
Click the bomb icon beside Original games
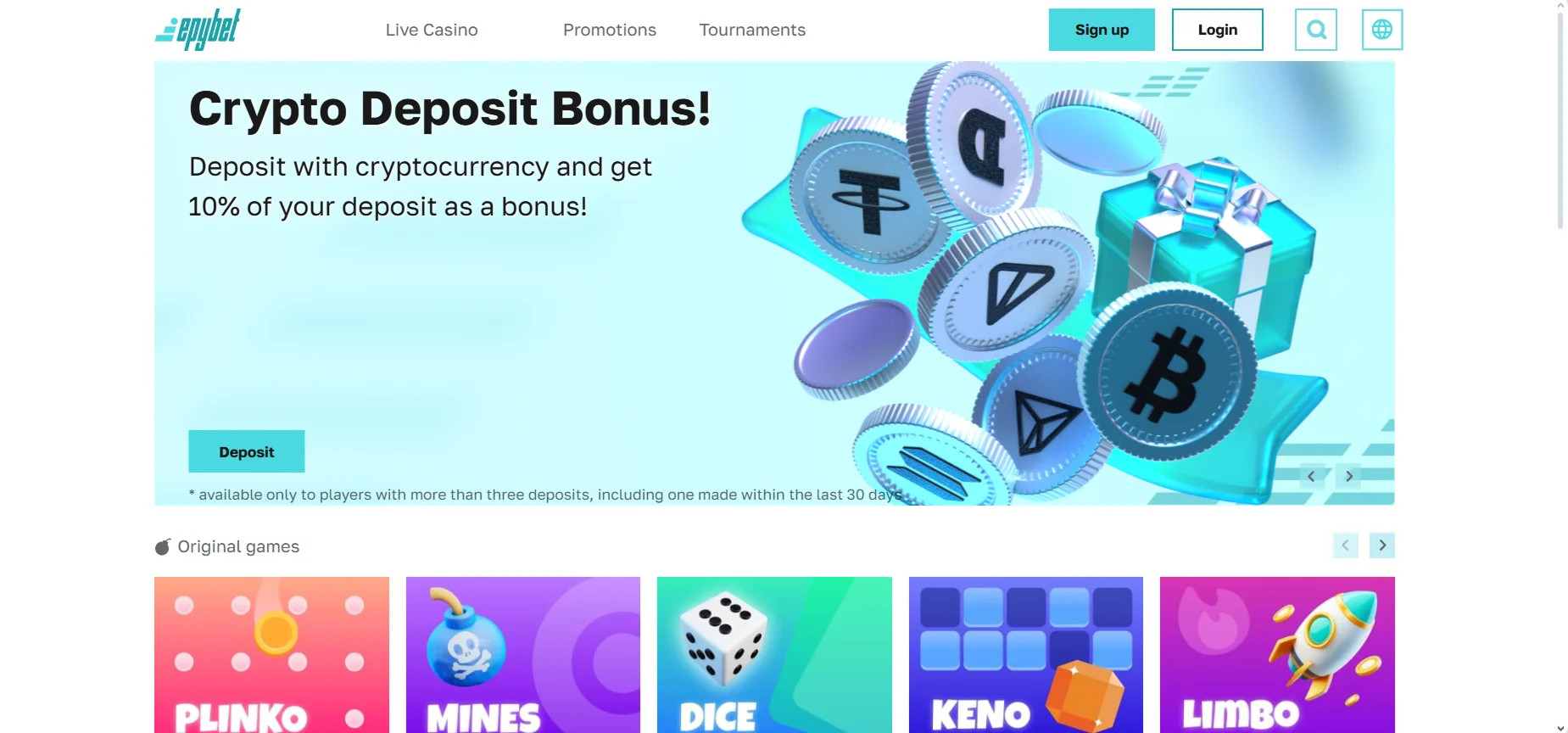click(163, 547)
